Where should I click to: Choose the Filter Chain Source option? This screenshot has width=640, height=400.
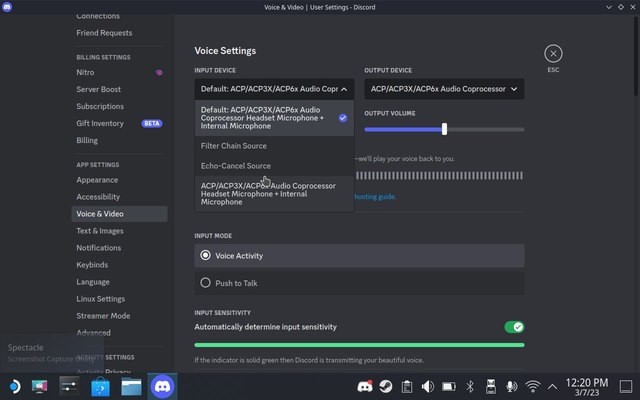point(274,146)
